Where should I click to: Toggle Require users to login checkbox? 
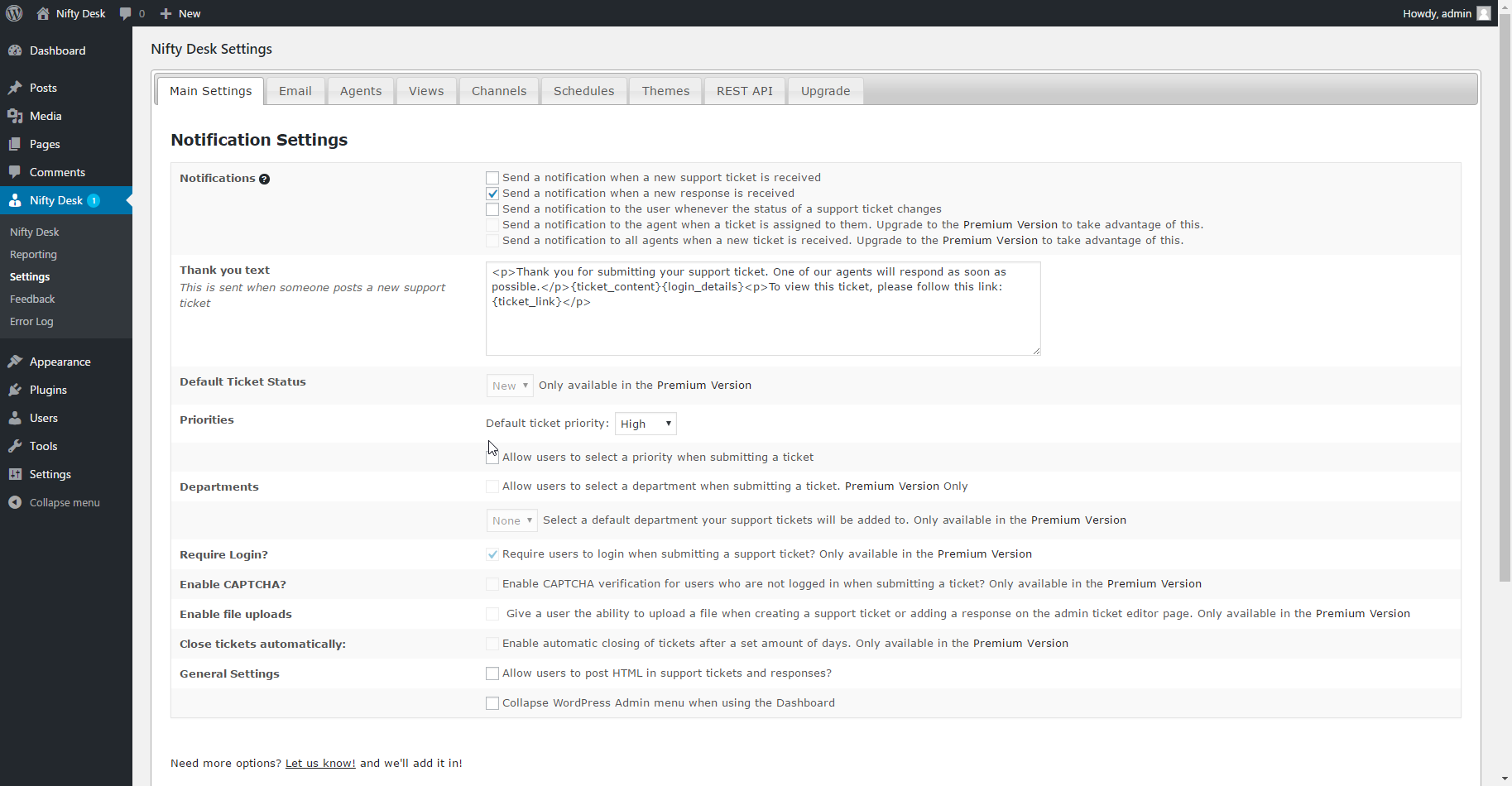point(492,554)
